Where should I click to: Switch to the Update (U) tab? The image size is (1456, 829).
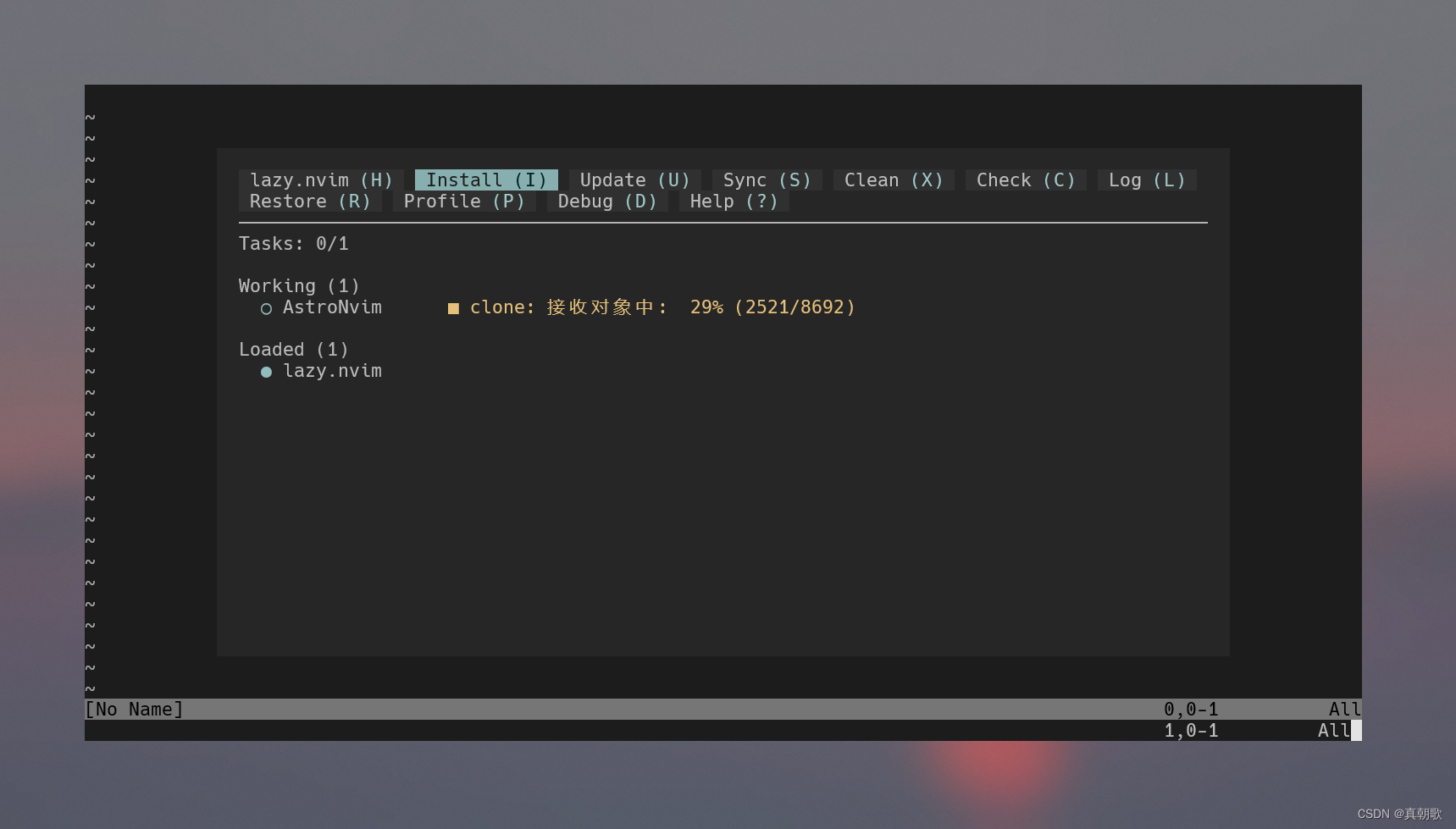(x=635, y=180)
